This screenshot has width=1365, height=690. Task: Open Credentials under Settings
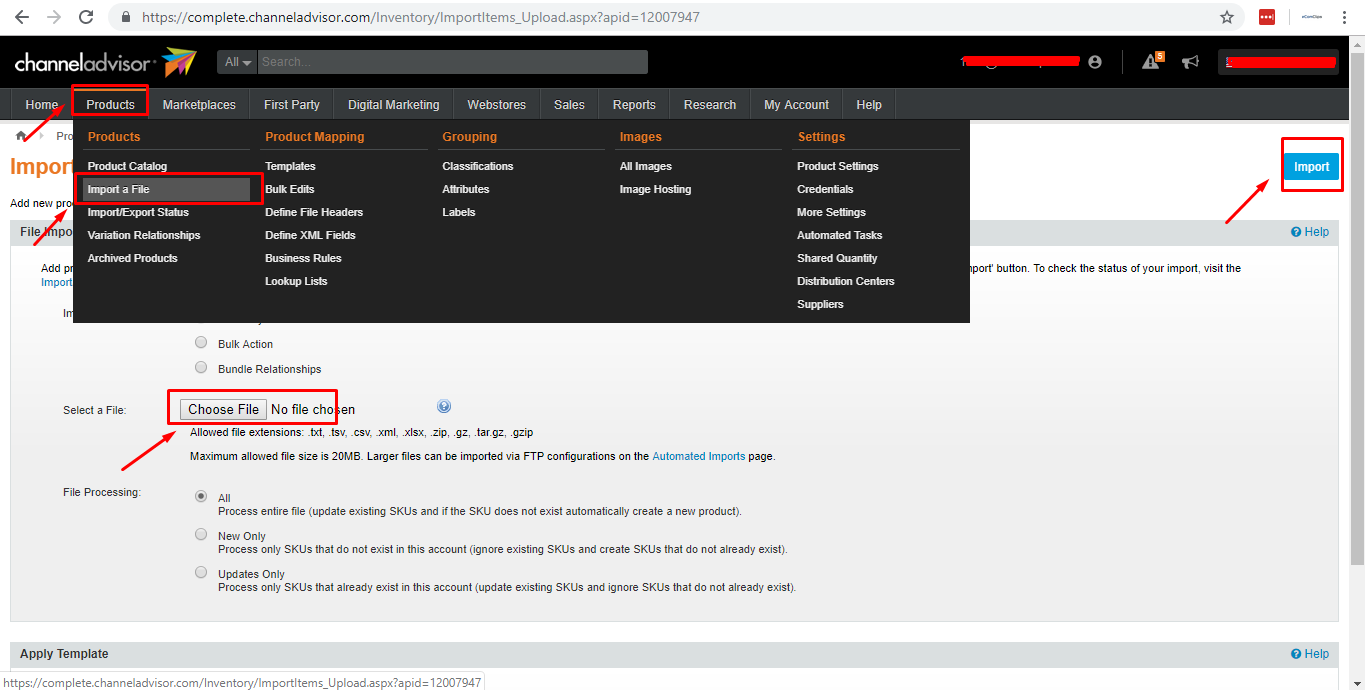[825, 189]
